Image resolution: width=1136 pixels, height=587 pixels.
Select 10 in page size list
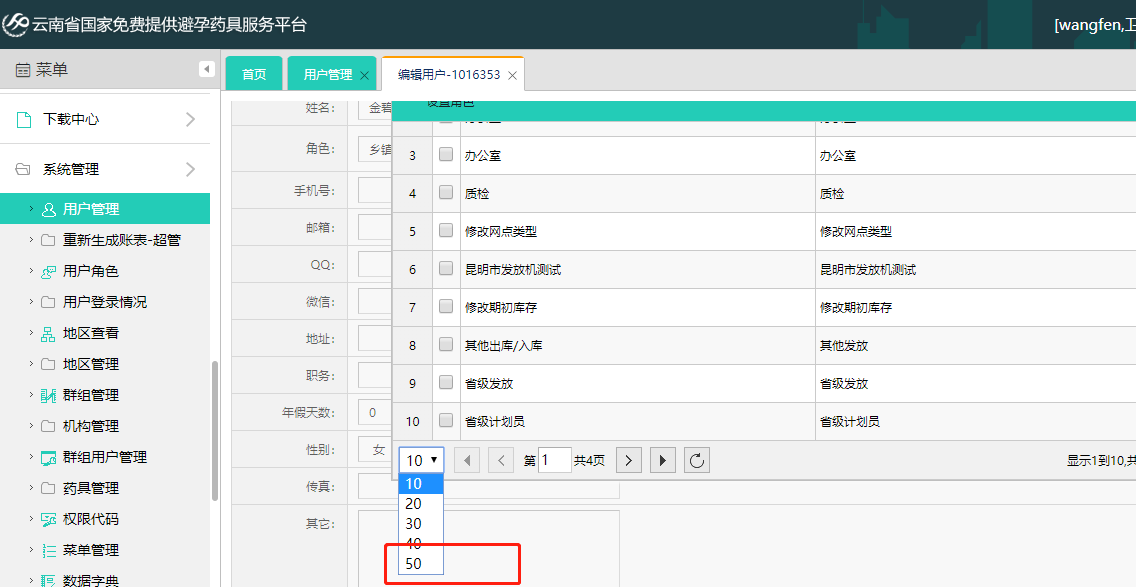tap(421, 484)
